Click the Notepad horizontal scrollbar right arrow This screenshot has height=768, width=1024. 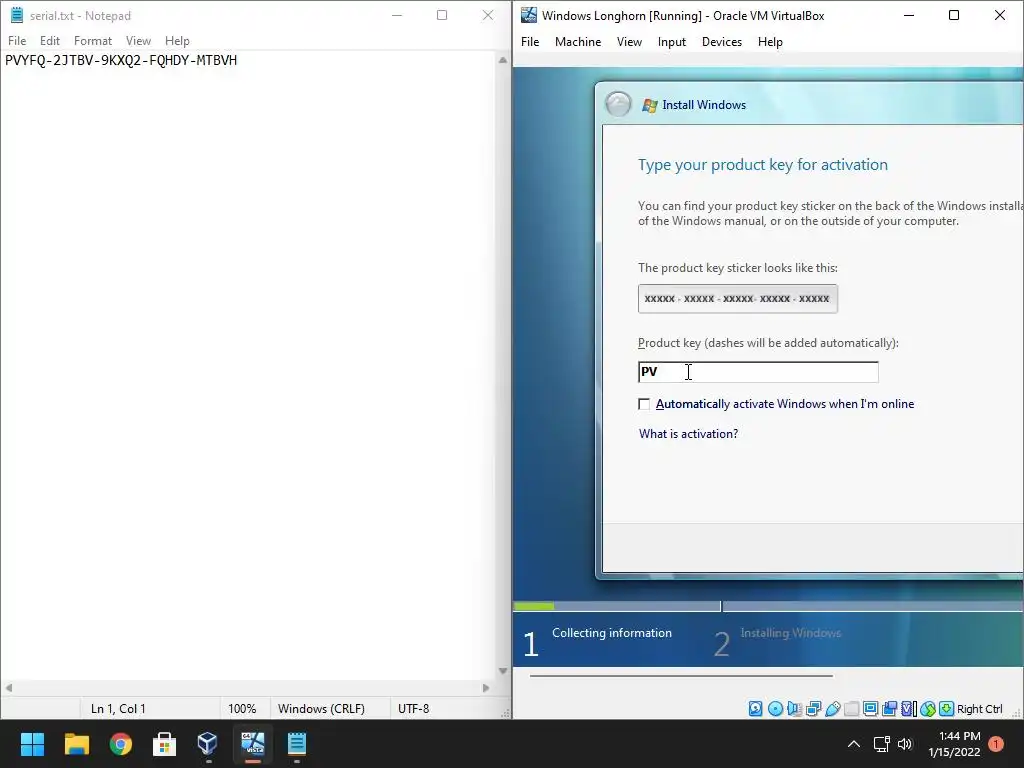click(x=486, y=688)
